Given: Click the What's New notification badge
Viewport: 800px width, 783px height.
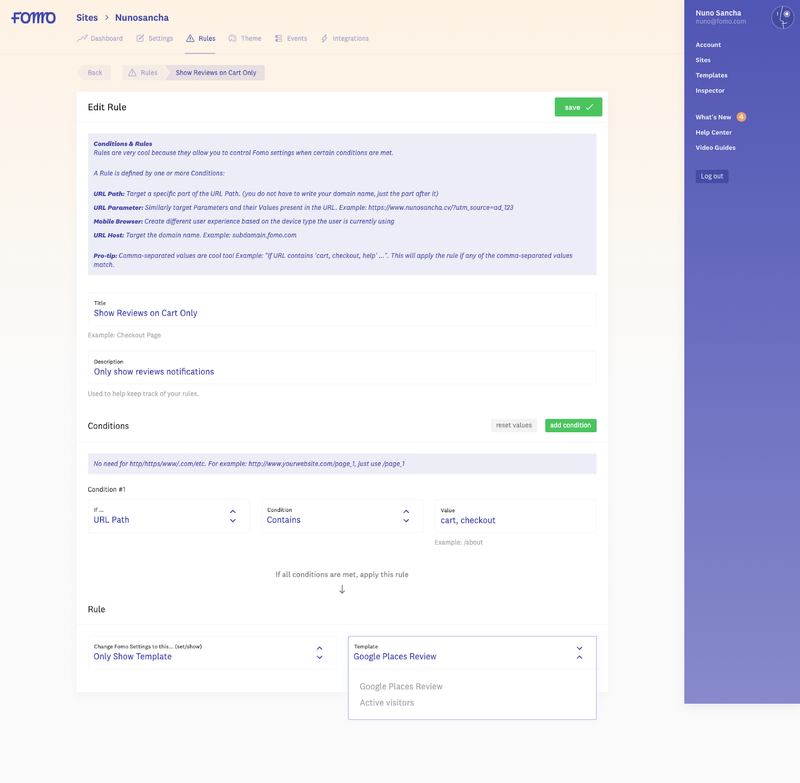Looking at the screenshot, I should click(x=741, y=117).
